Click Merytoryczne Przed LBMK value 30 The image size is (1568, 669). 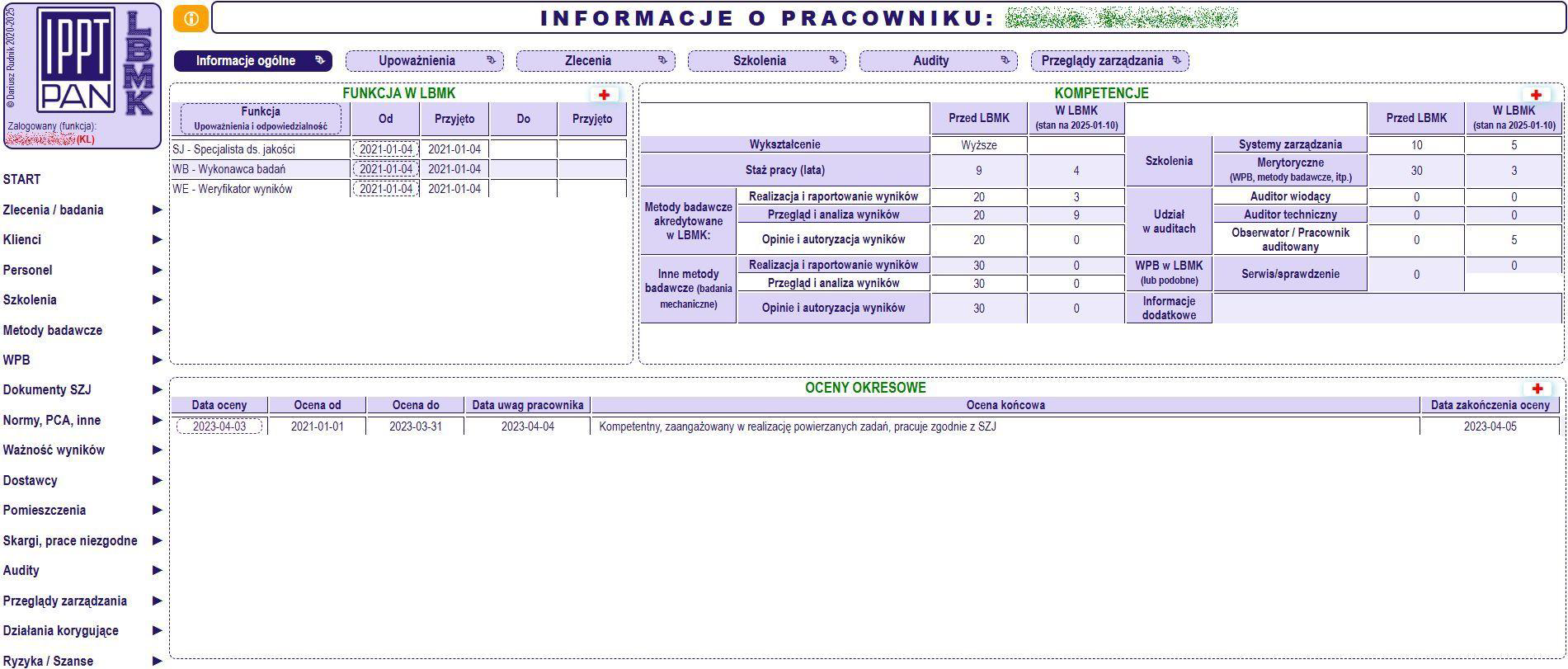[1417, 171]
